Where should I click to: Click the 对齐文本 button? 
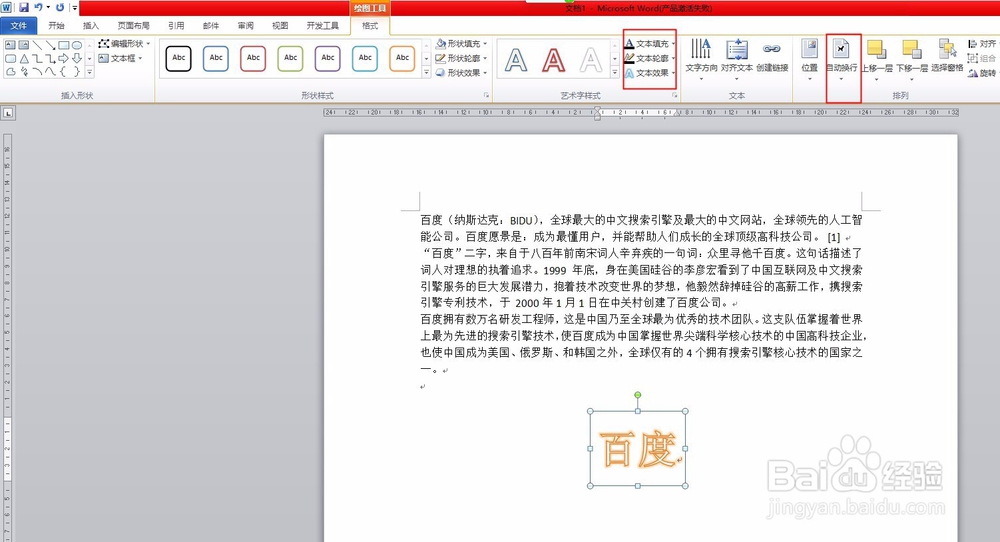[737, 59]
